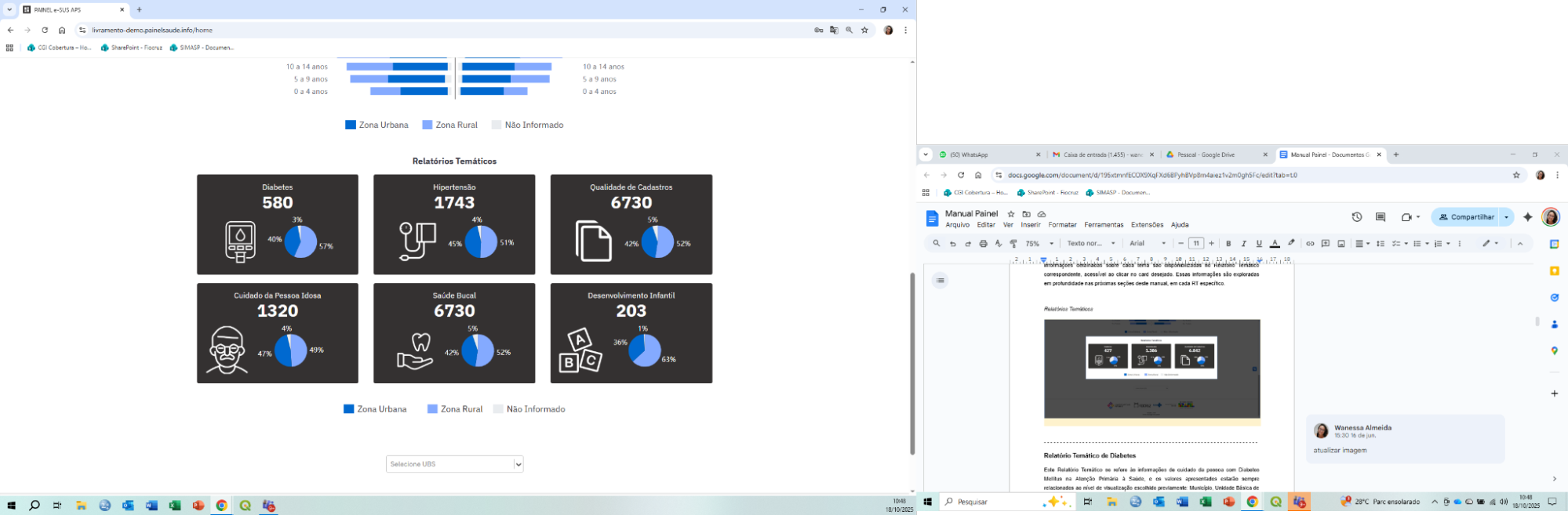This screenshot has height=515, width=1568.
Task: Expand the Arial font dropdown
Action: (x=1147, y=244)
